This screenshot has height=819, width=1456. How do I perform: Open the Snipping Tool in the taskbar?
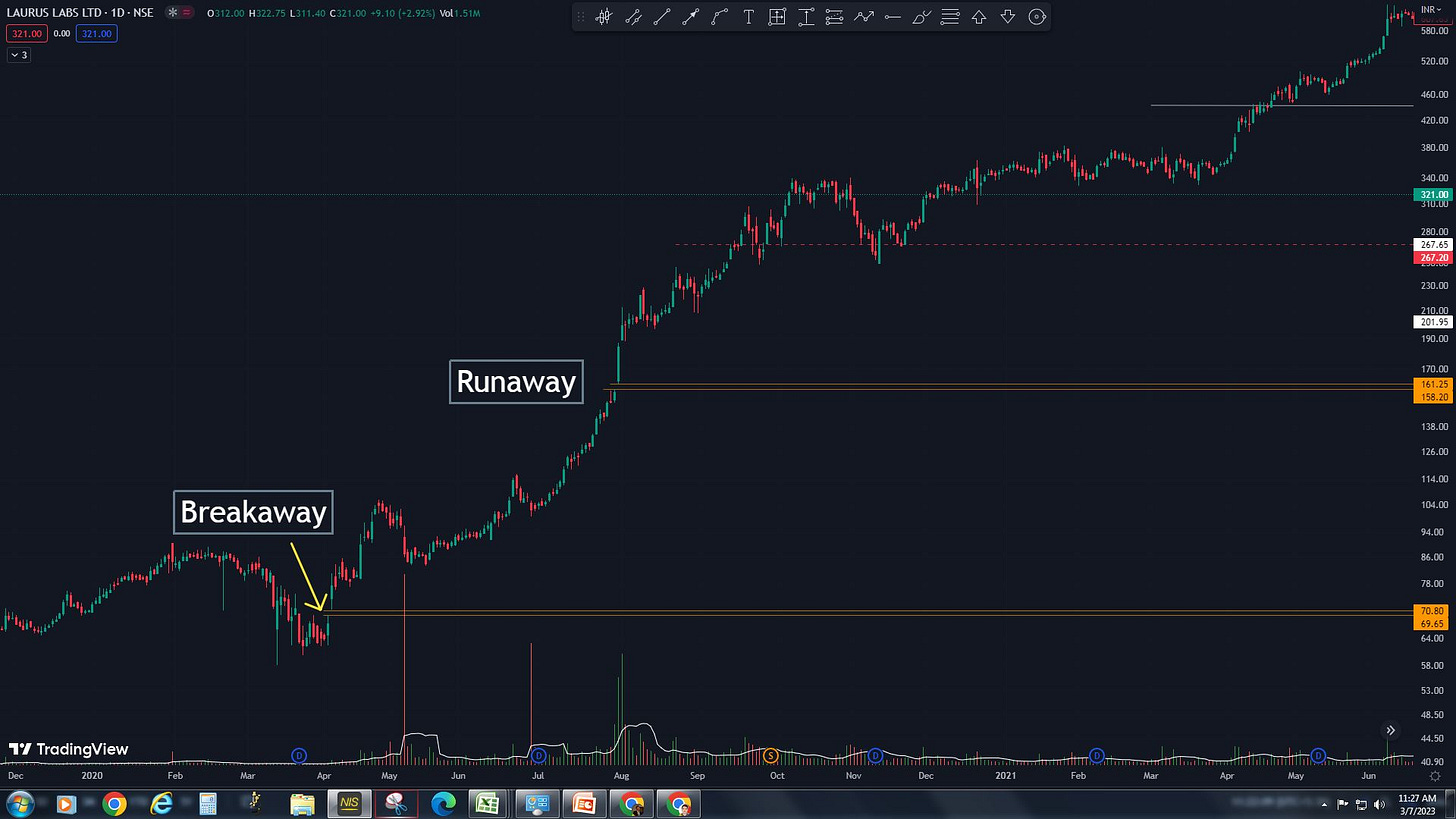click(x=397, y=804)
